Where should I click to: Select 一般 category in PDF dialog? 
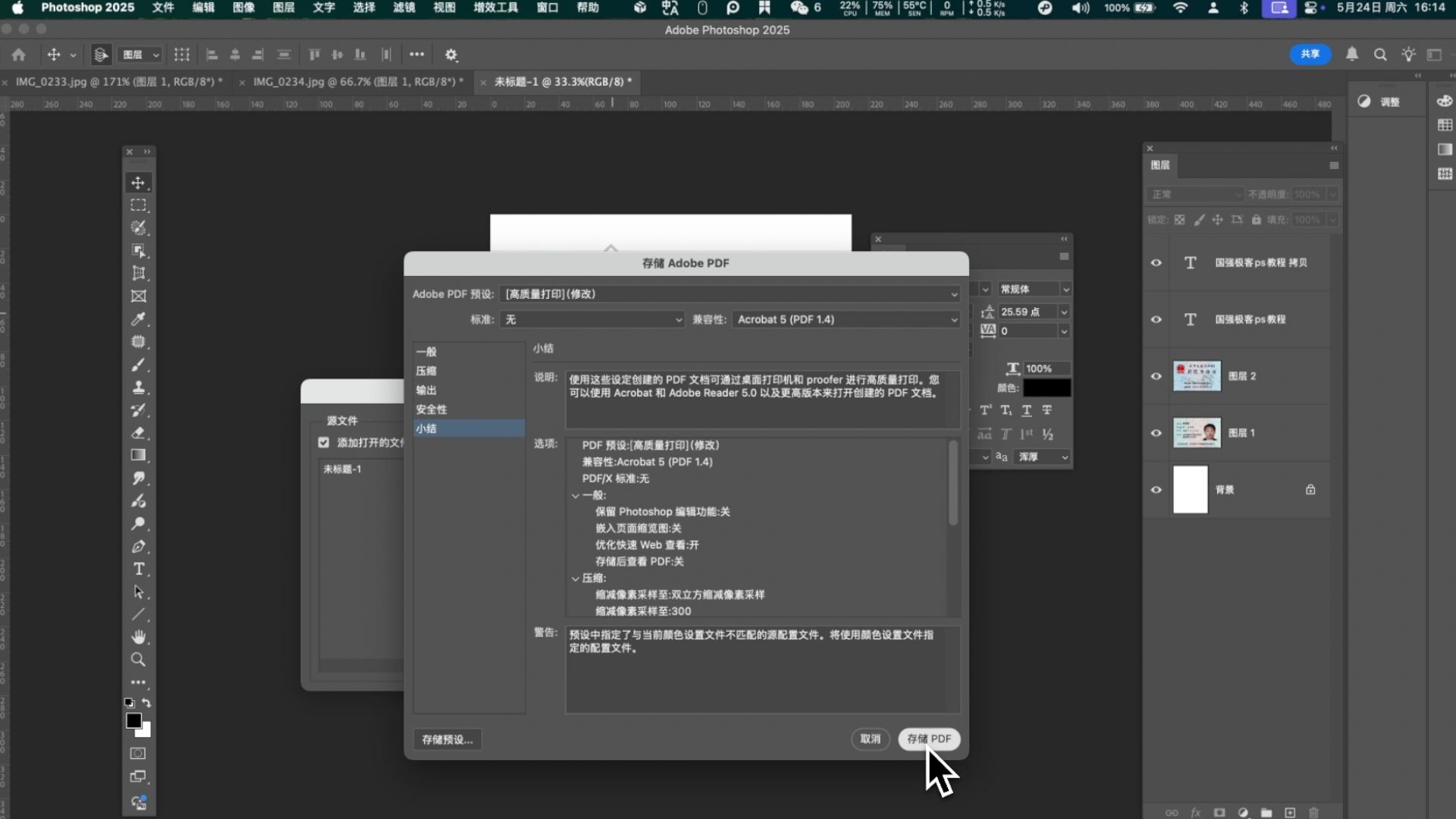click(469, 352)
